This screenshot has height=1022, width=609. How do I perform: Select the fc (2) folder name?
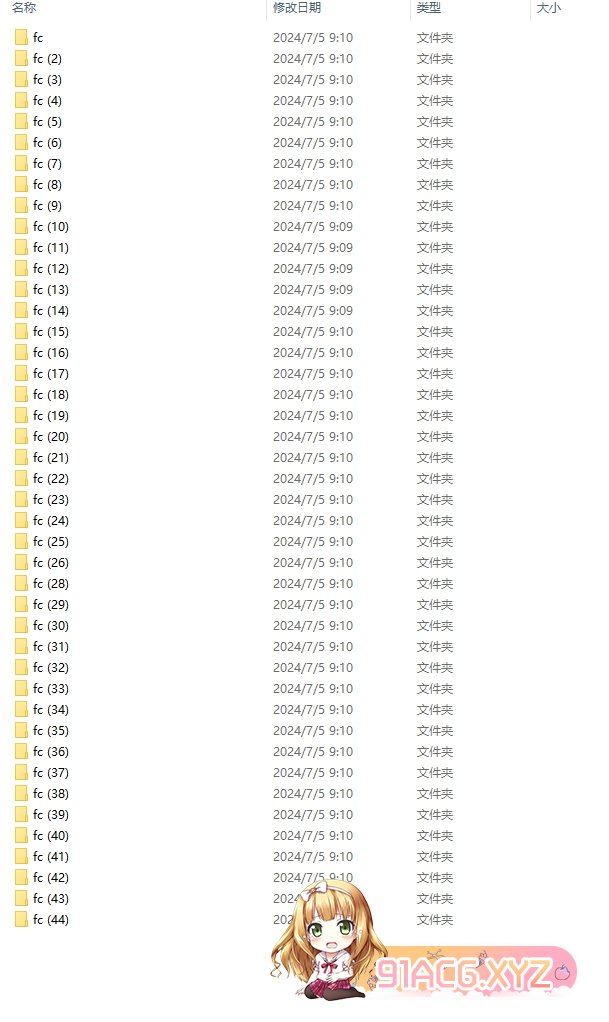[47, 59]
